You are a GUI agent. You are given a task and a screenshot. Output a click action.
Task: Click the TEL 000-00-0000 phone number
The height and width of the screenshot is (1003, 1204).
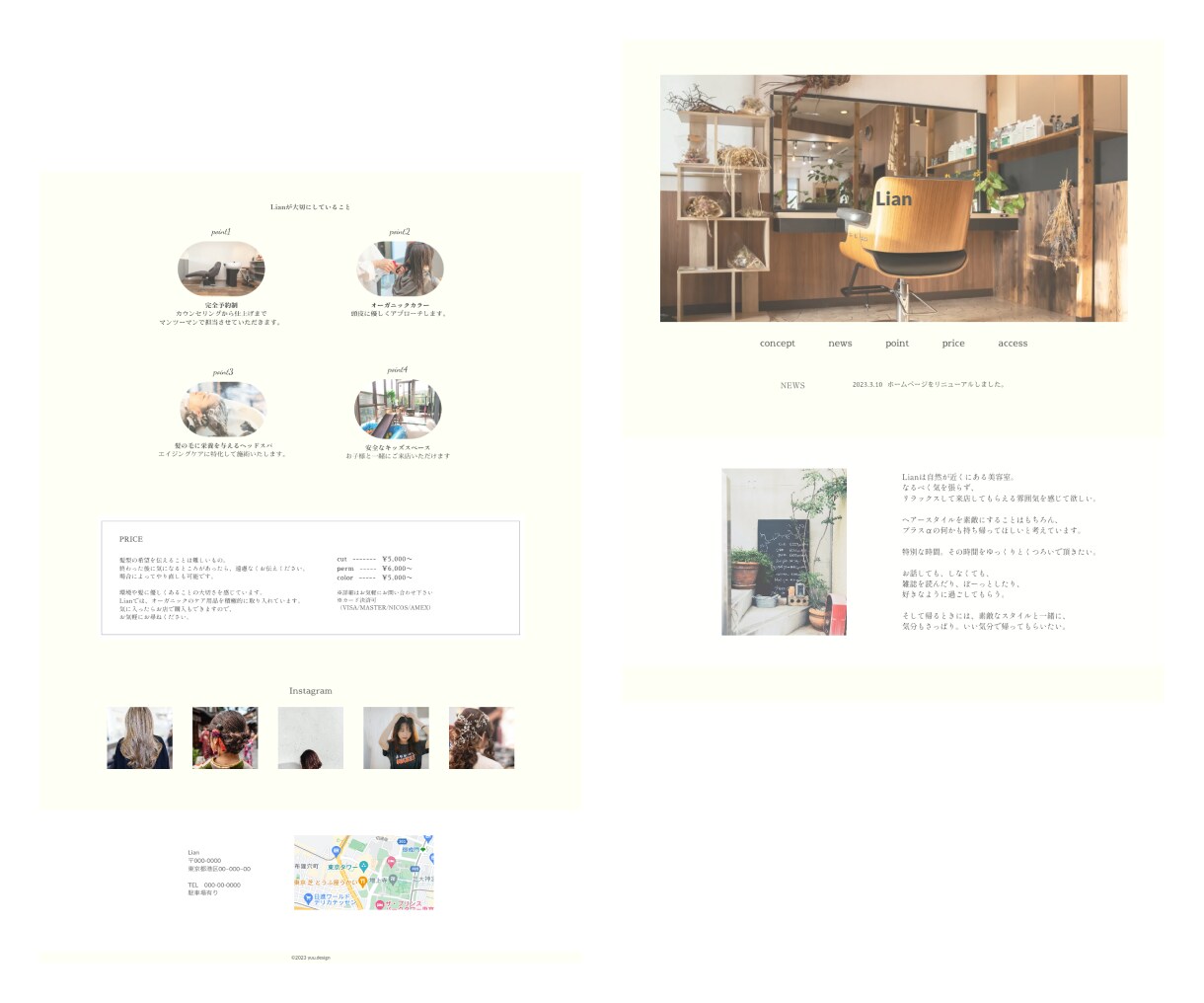214,885
